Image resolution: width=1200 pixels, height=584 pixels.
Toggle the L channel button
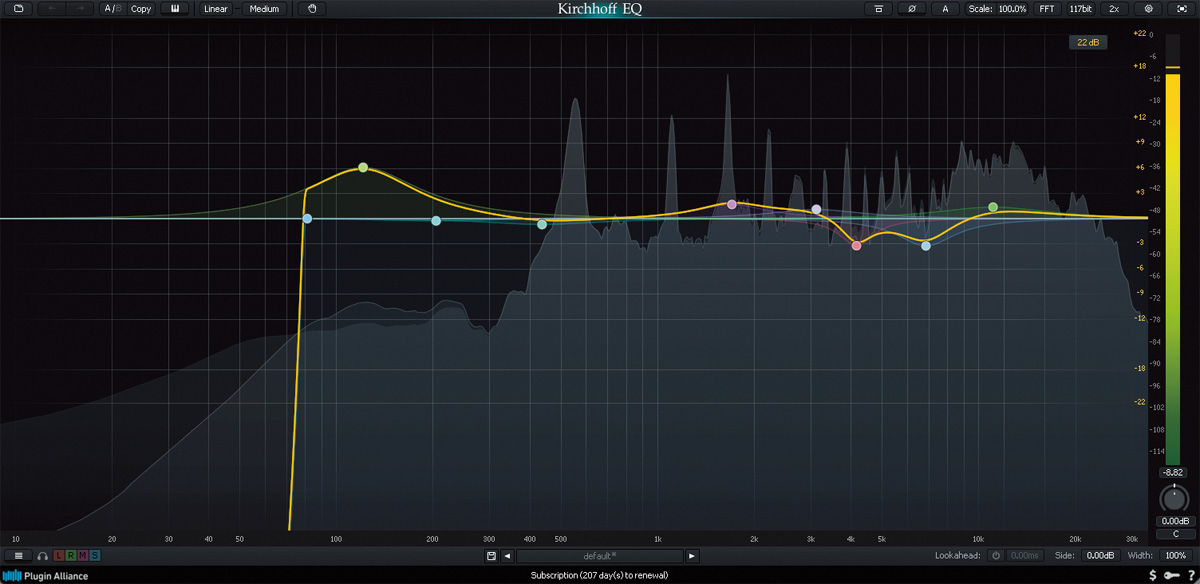[x=58, y=556]
